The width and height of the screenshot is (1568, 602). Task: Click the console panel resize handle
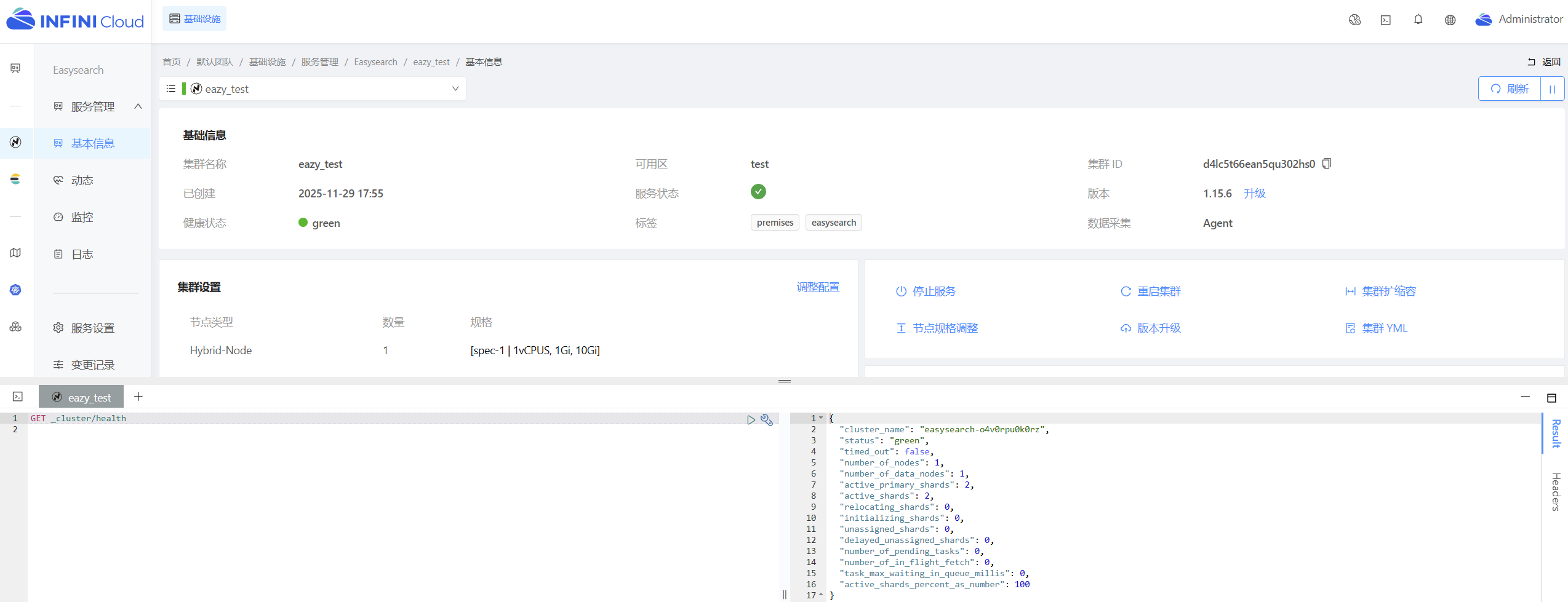(784, 381)
